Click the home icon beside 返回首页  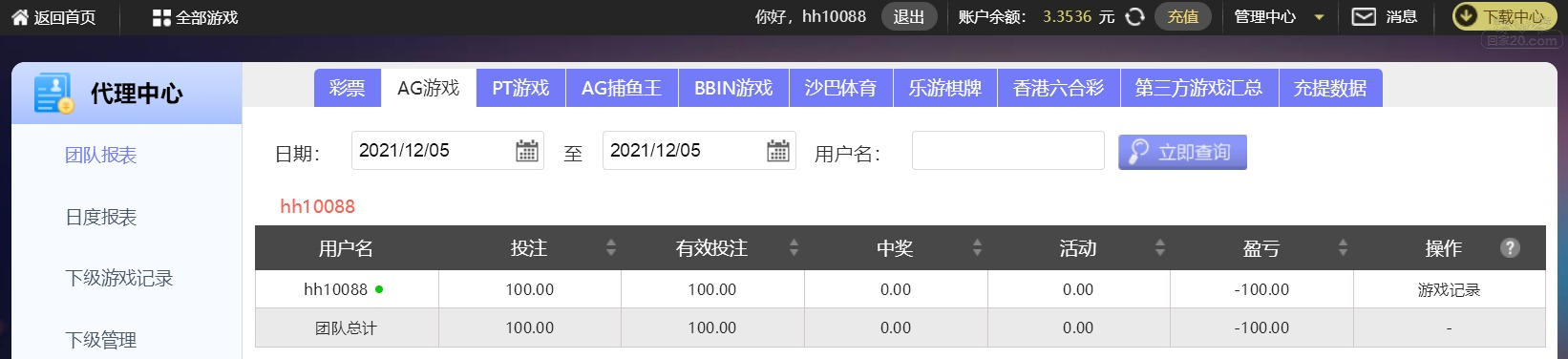point(20,17)
